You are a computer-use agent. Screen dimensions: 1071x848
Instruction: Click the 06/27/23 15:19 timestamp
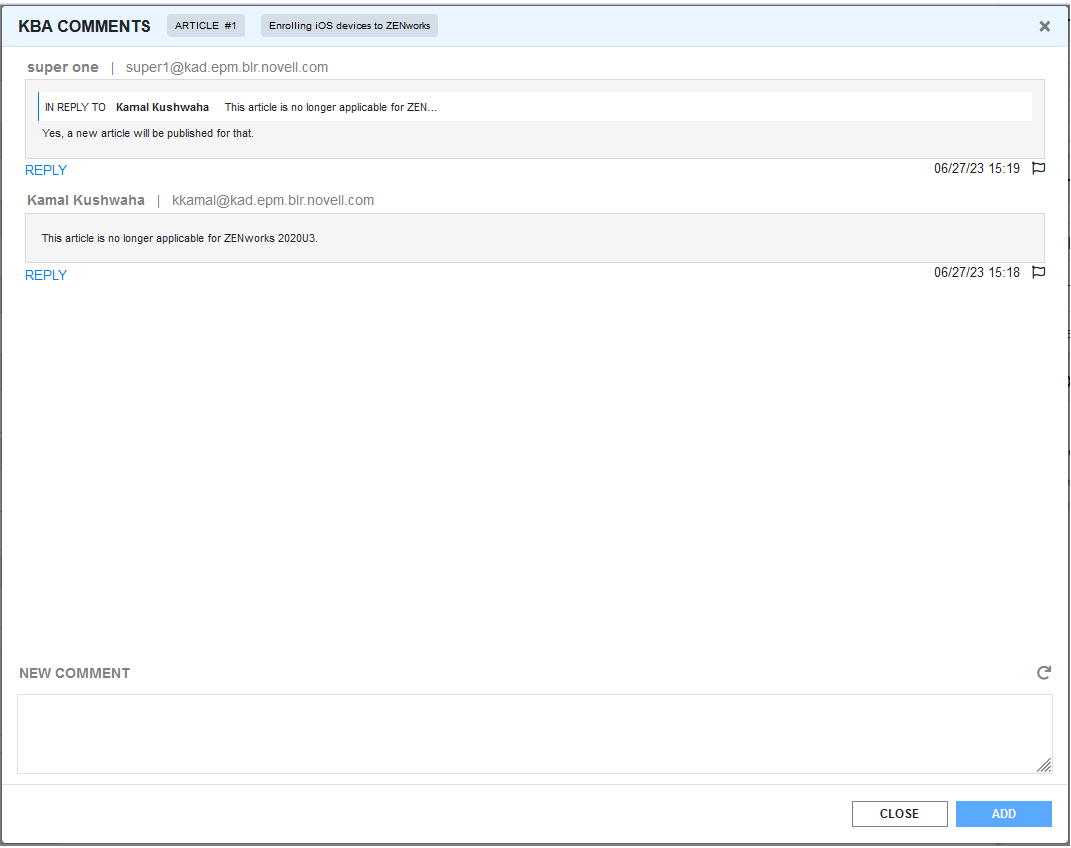977,168
